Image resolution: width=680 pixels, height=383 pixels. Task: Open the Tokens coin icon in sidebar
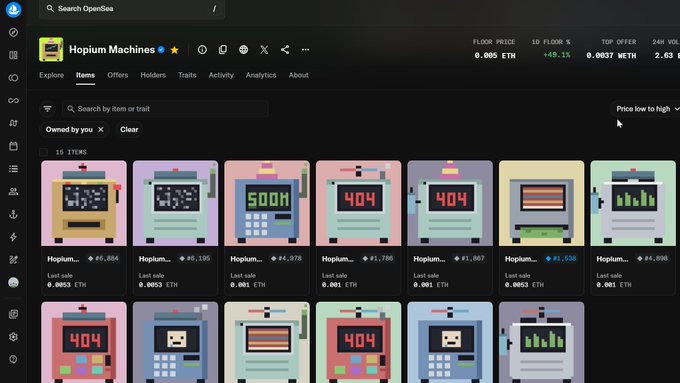[13, 78]
